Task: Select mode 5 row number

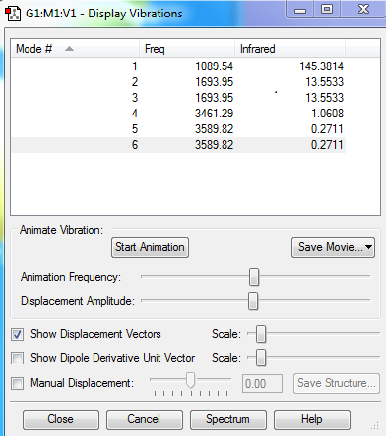Action: point(135,129)
